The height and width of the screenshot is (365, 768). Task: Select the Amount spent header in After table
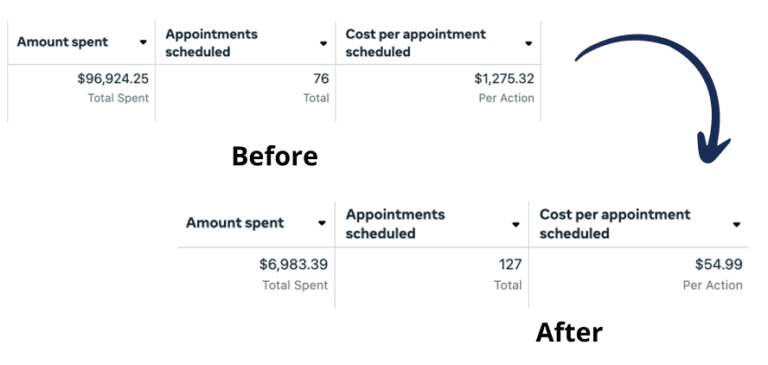235,223
